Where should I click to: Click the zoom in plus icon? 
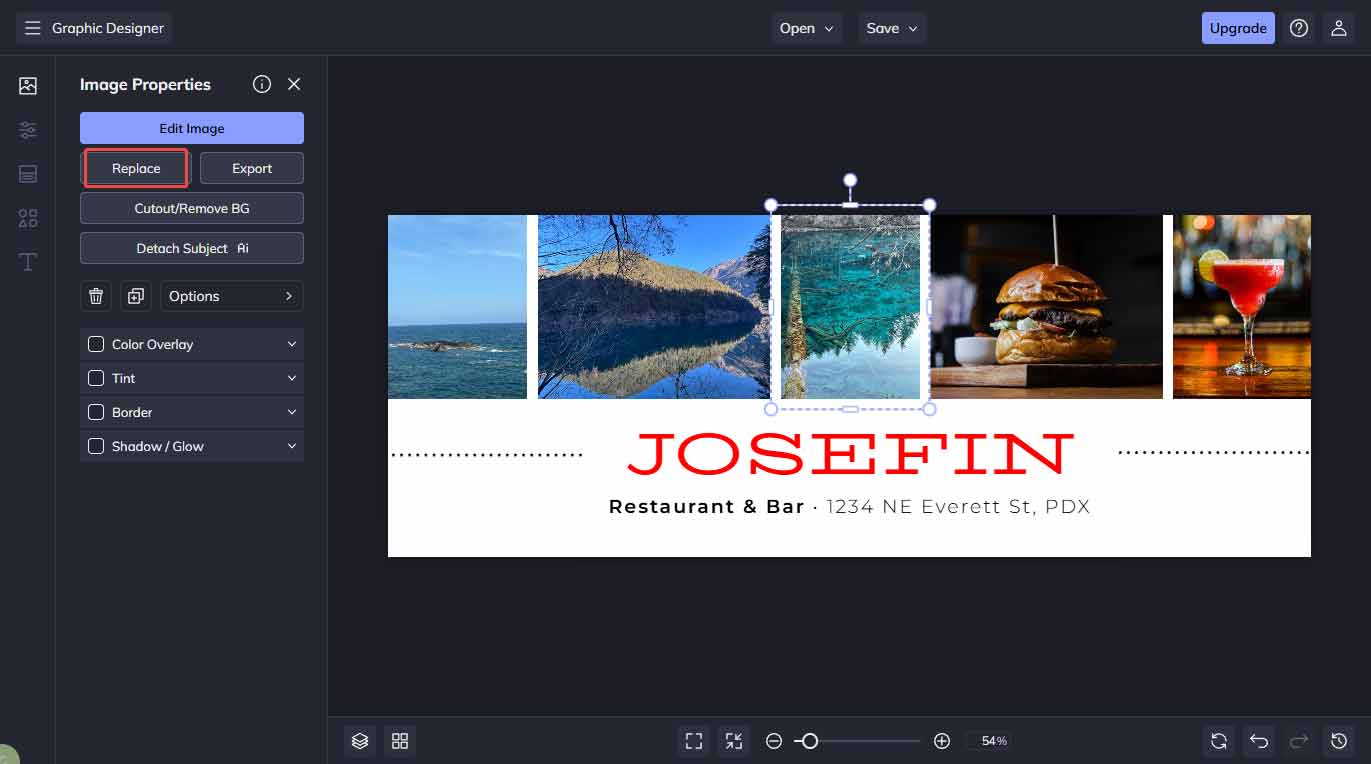[x=941, y=741]
